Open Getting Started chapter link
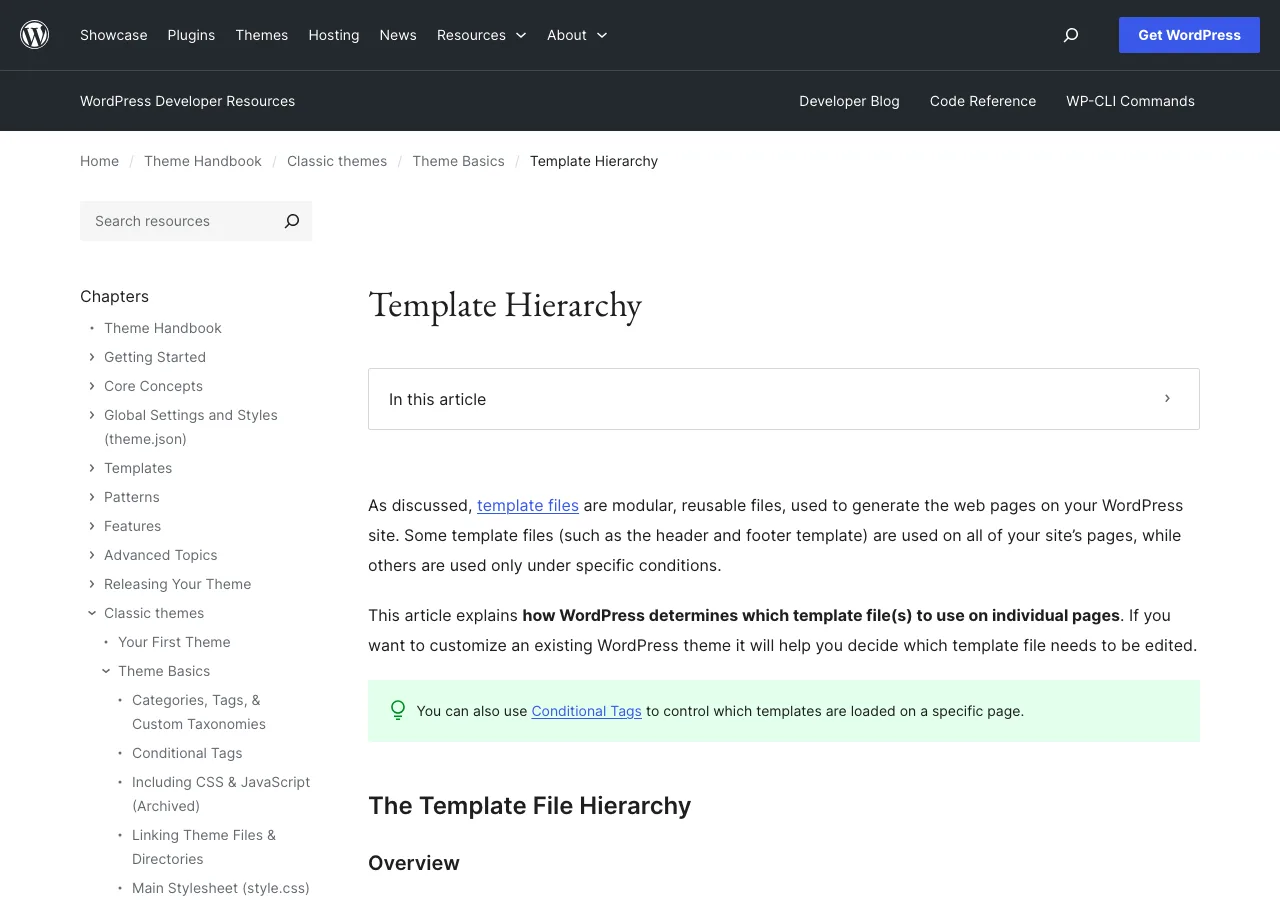1280x900 pixels. coord(155,357)
